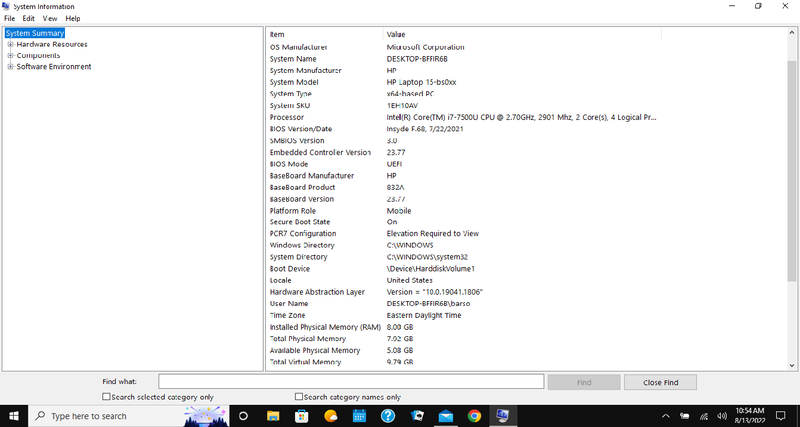This screenshot has width=800, height=427.
Task: Show hidden system tray icons
Action: click(666, 416)
